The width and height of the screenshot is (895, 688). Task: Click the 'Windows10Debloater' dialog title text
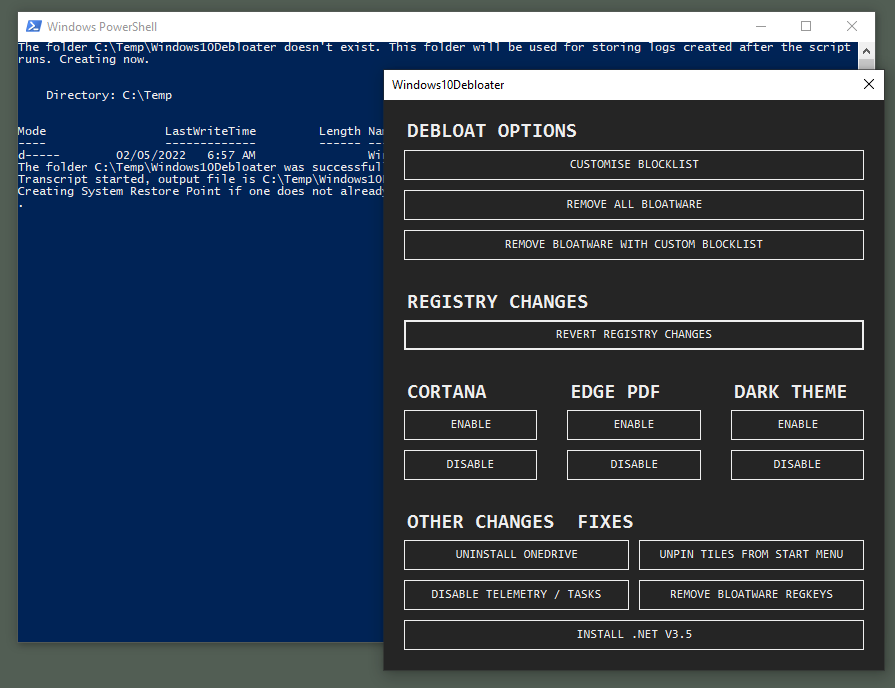[448, 85]
